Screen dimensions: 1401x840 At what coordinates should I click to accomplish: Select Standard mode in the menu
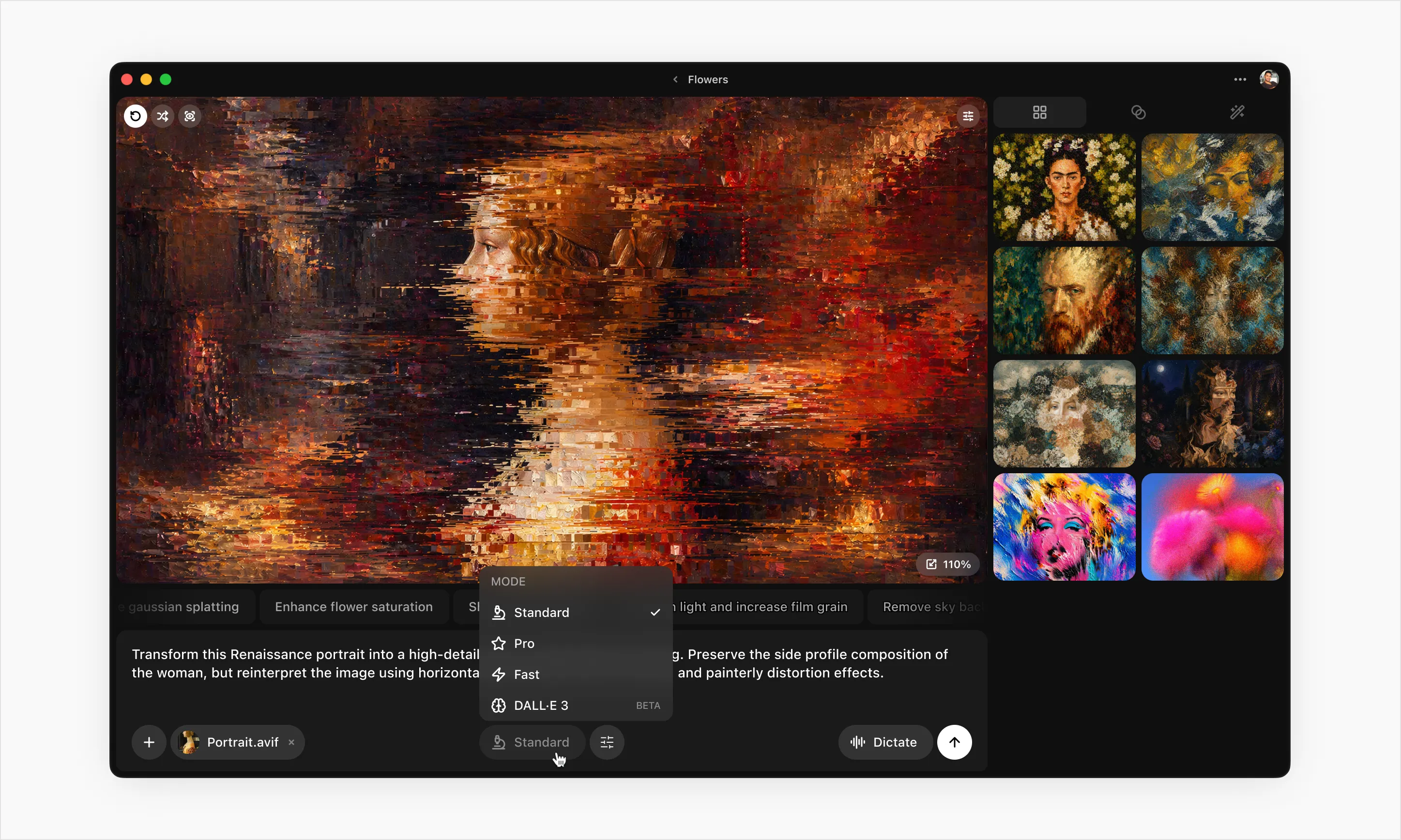576,613
